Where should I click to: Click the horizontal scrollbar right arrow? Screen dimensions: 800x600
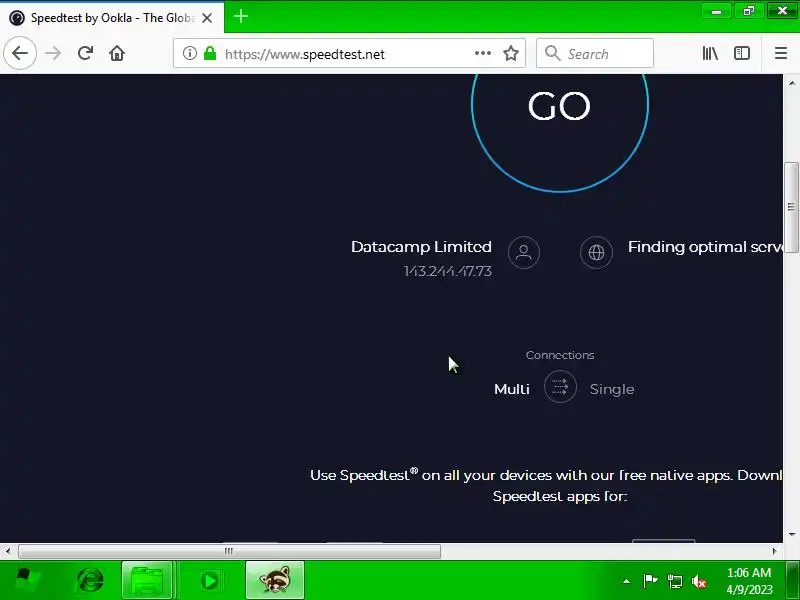pyautogui.click(x=774, y=551)
